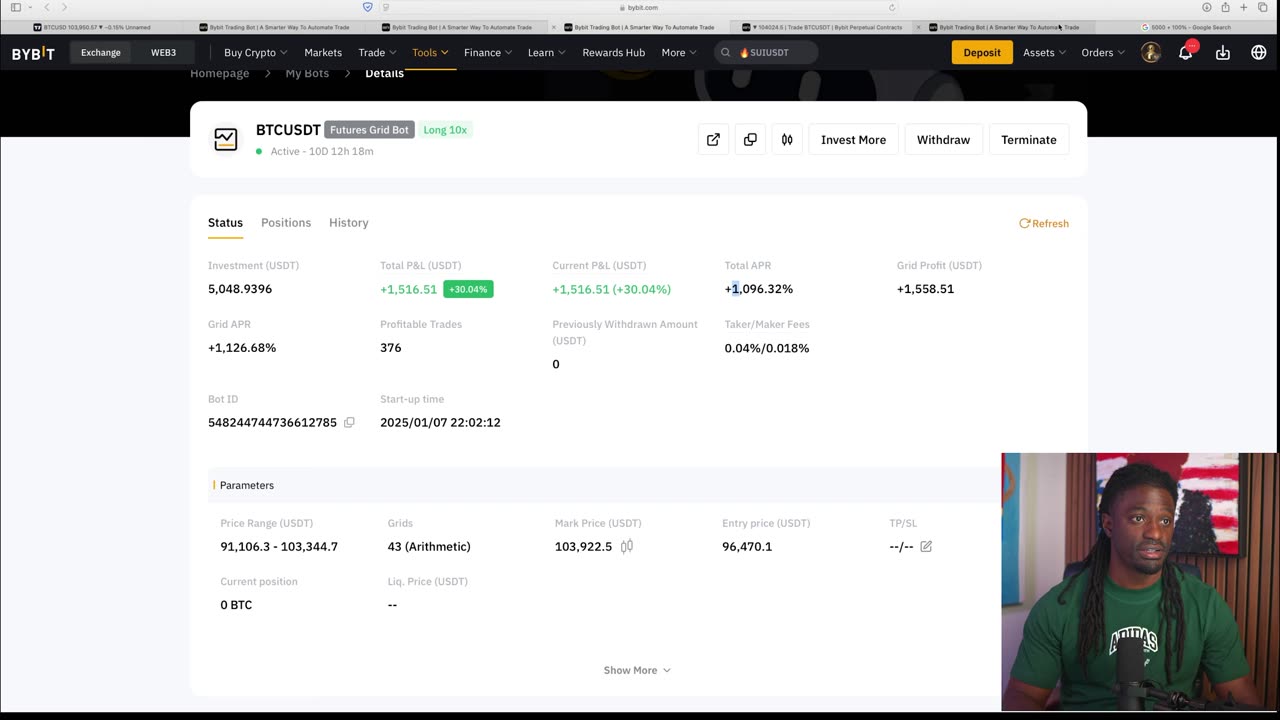The image size is (1280, 720).
Task: Open the Buy Crypto dropdown
Action: (x=256, y=52)
